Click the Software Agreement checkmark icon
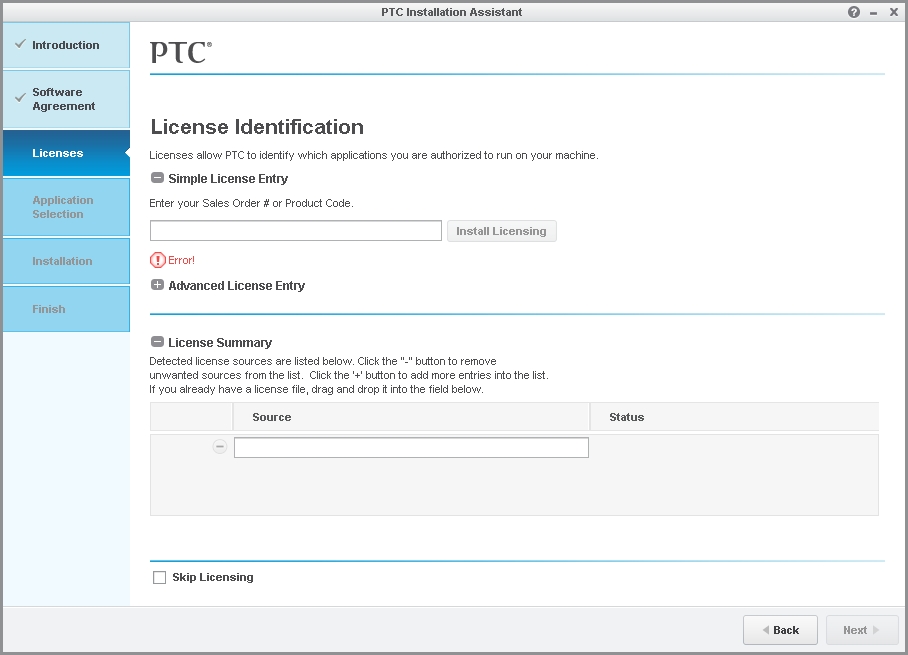The height and width of the screenshot is (655, 908). pyautogui.click(x=20, y=97)
